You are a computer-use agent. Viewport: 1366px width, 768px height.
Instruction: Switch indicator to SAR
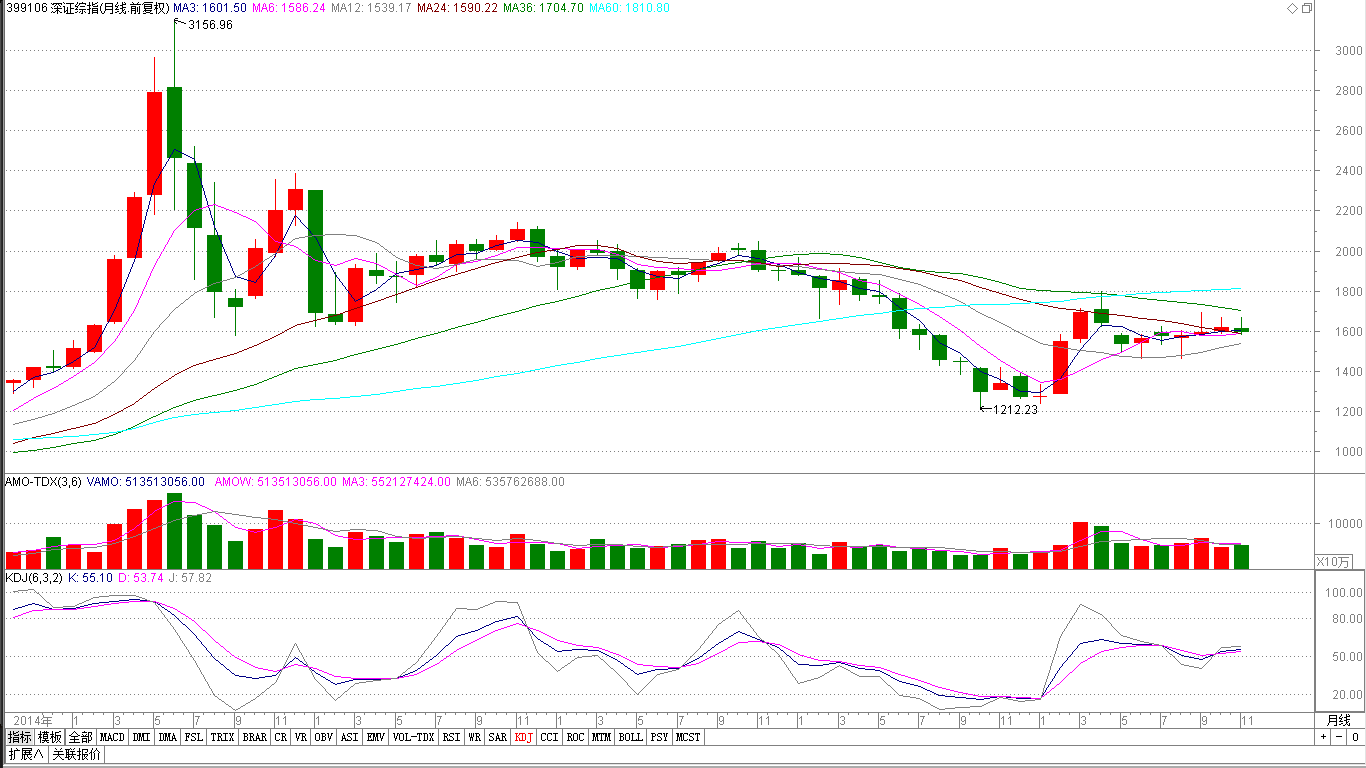coord(498,737)
